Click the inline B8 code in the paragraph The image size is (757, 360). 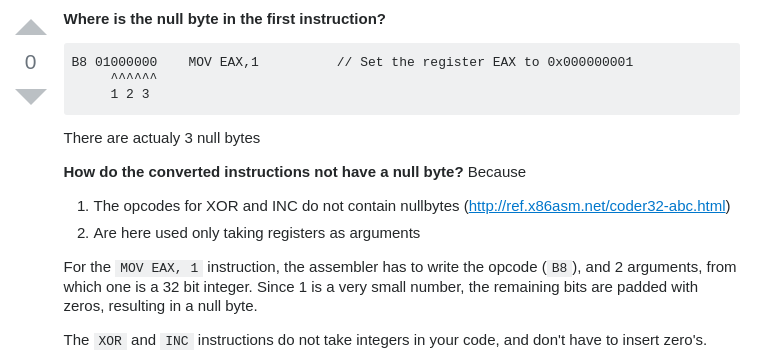560,268
